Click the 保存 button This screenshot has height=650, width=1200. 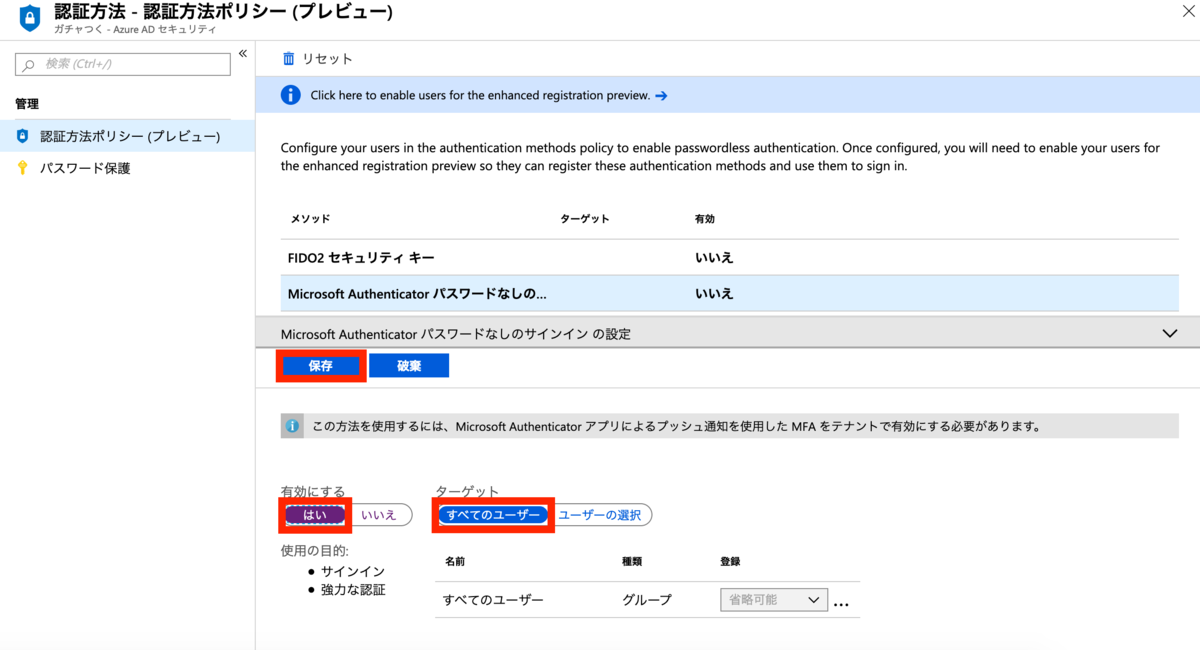pos(320,366)
